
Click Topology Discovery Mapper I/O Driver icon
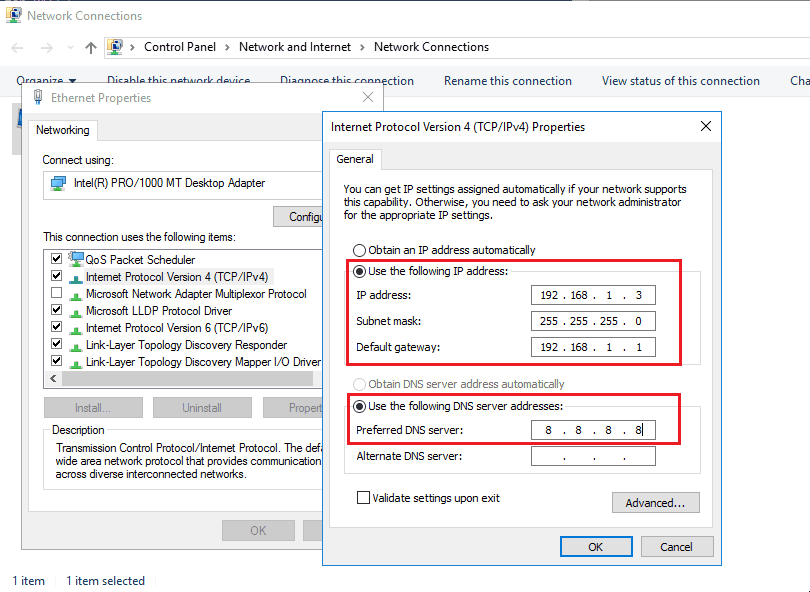click(76, 364)
